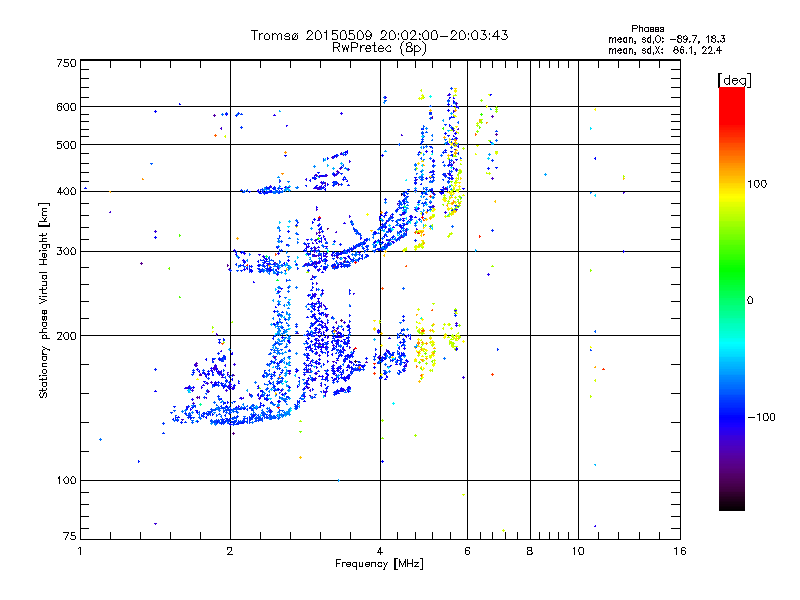800x600 pixels.
Task: Click the "mean, sd,O: -89.7, 18.3" line
Action: pyautogui.click(x=666, y=39)
